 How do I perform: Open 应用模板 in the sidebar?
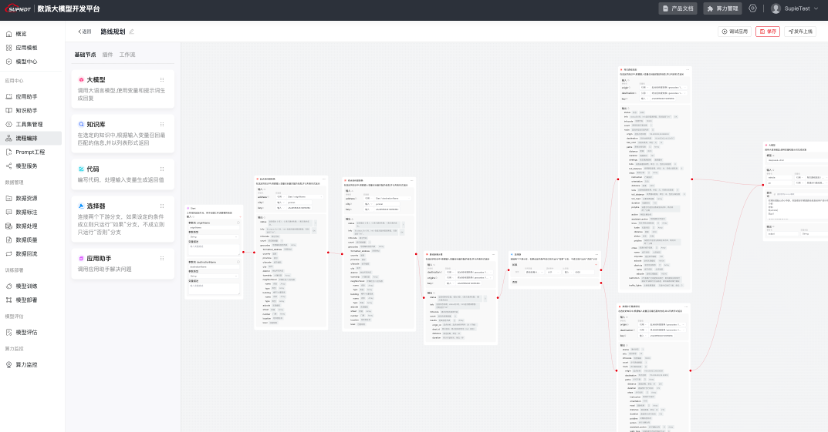coord(26,48)
